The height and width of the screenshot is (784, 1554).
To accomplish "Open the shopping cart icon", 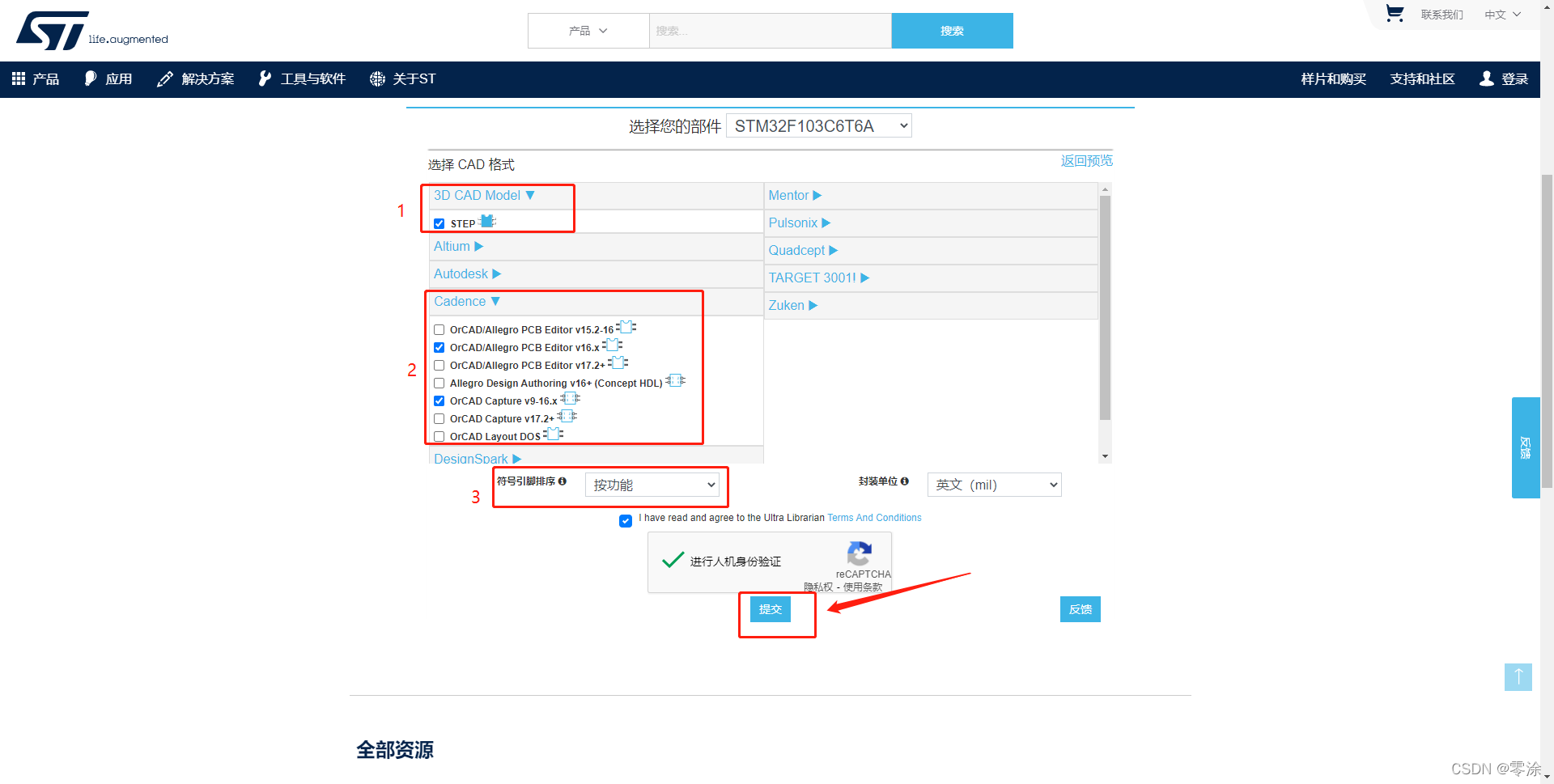I will [1395, 14].
